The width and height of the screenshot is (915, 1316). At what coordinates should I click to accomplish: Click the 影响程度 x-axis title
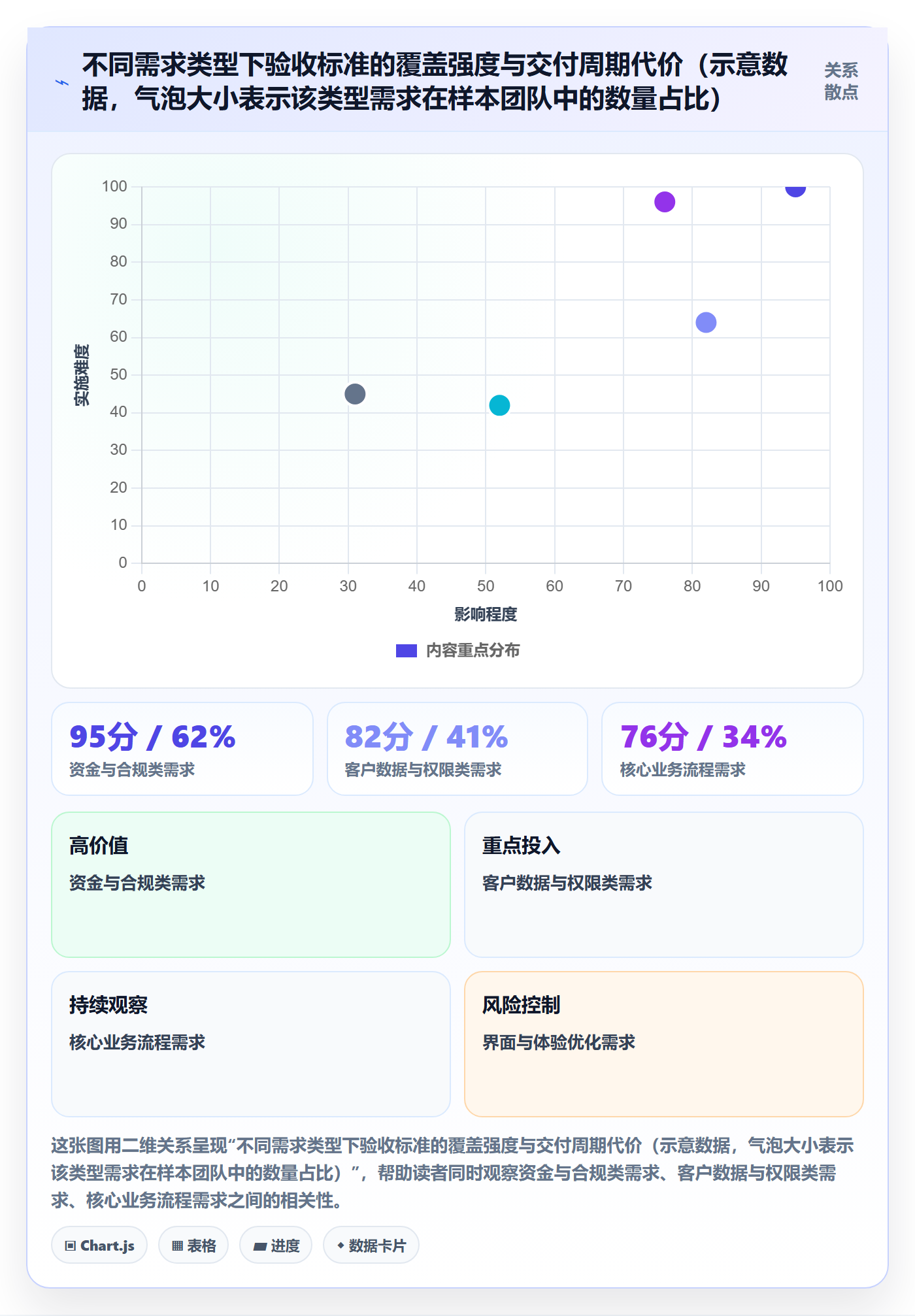pos(486,614)
